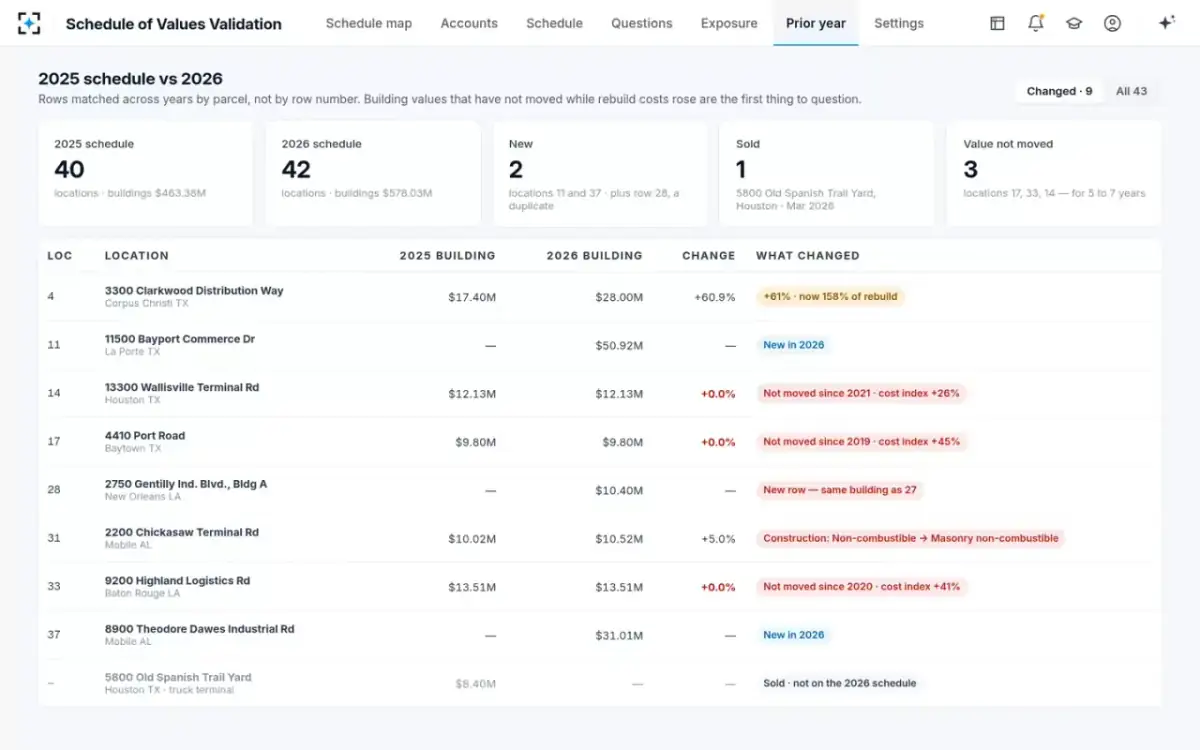This screenshot has height=750, width=1200.
Task: Sort by the LOCATION column header
Action: (x=137, y=256)
